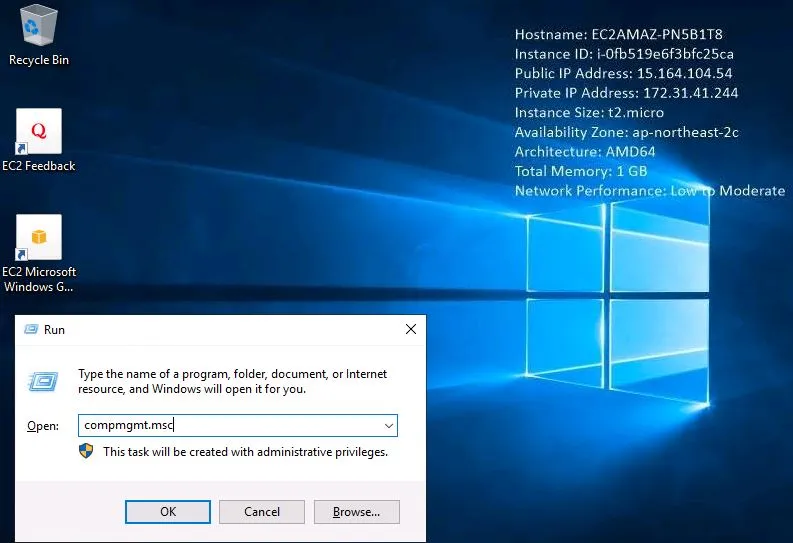Image resolution: width=793 pixels, height=543 pixels.
Task: Close the Run dialog
Action: 410,329
